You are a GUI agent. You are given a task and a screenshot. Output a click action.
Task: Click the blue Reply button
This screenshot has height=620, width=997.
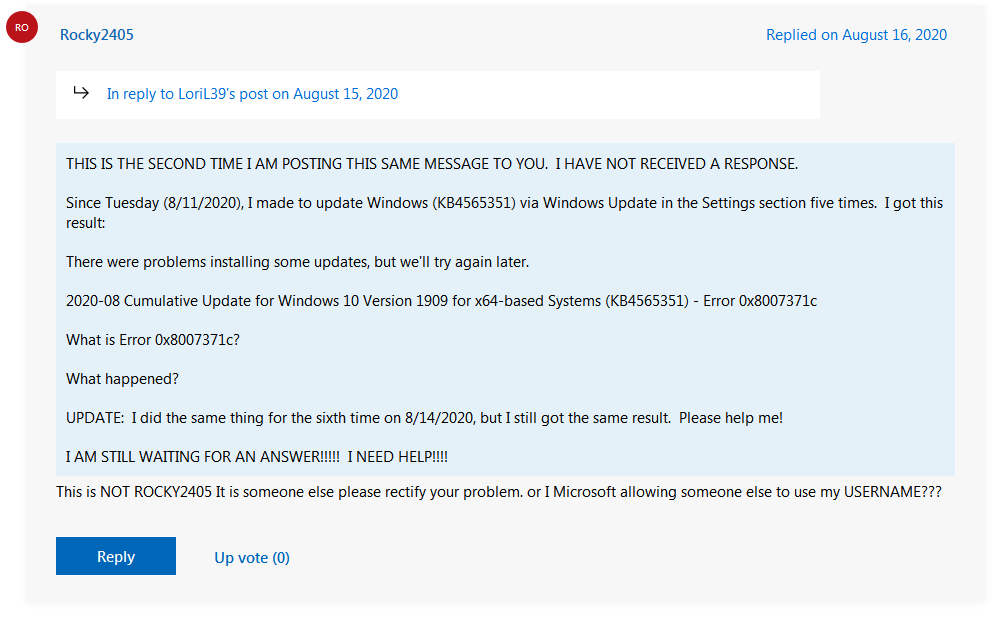tap(116, 556)
